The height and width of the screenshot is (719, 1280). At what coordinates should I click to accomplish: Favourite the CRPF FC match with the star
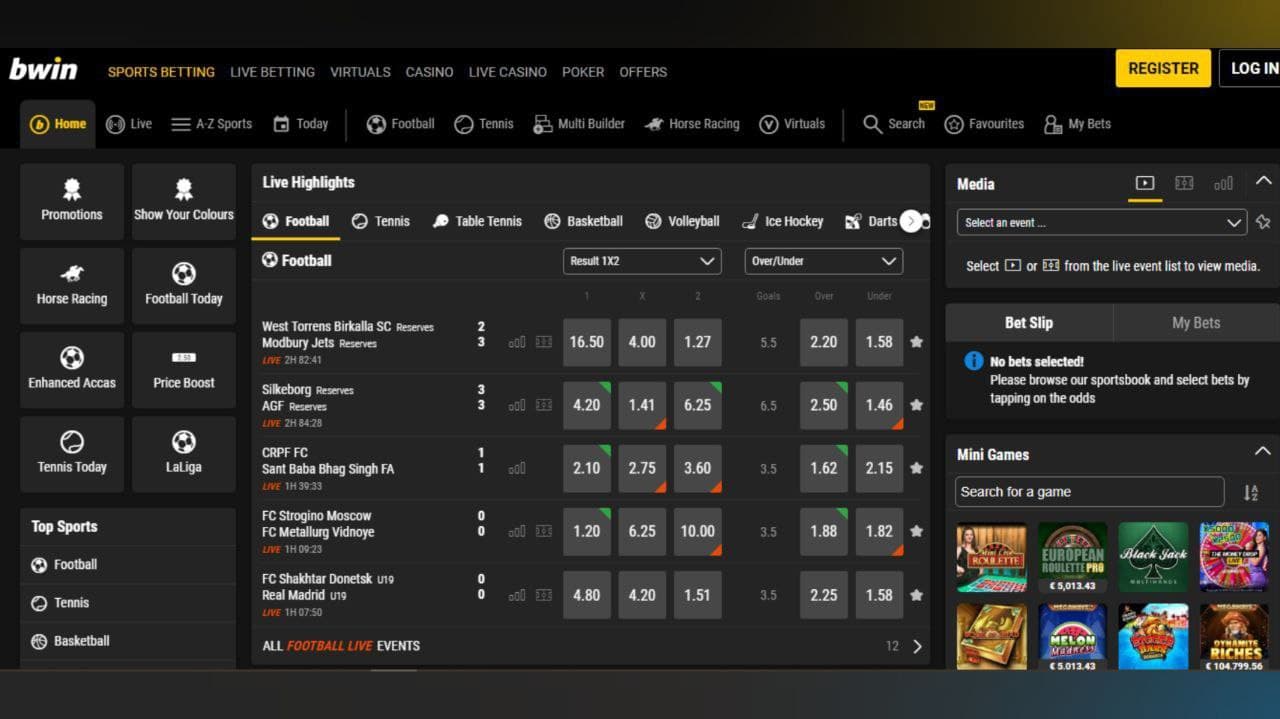point(916,467)
